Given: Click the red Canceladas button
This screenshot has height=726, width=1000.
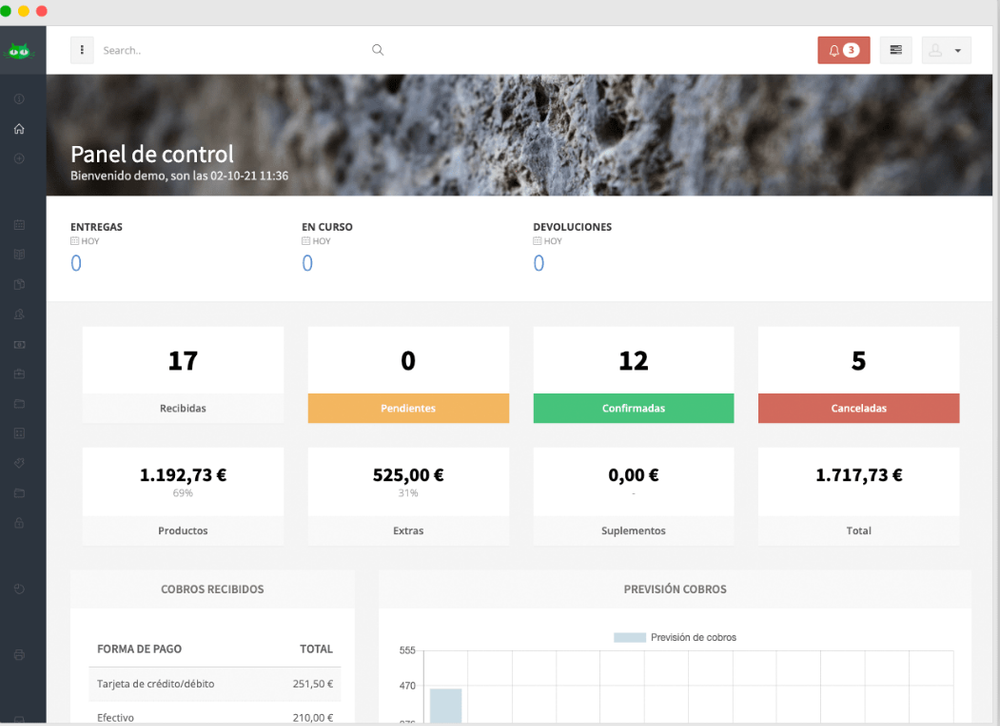Looking at the screenshot, I should [858, 408].
